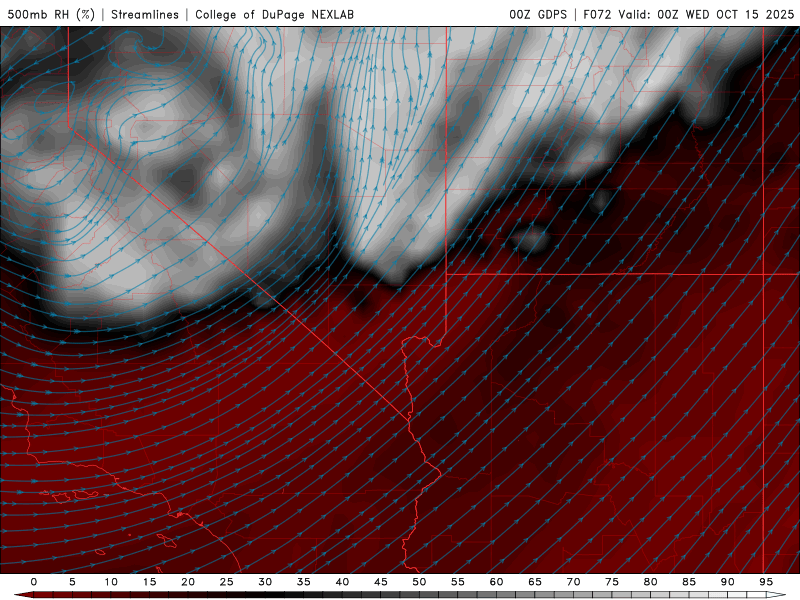Click the color scale label "95"

[x=766, y=582]
